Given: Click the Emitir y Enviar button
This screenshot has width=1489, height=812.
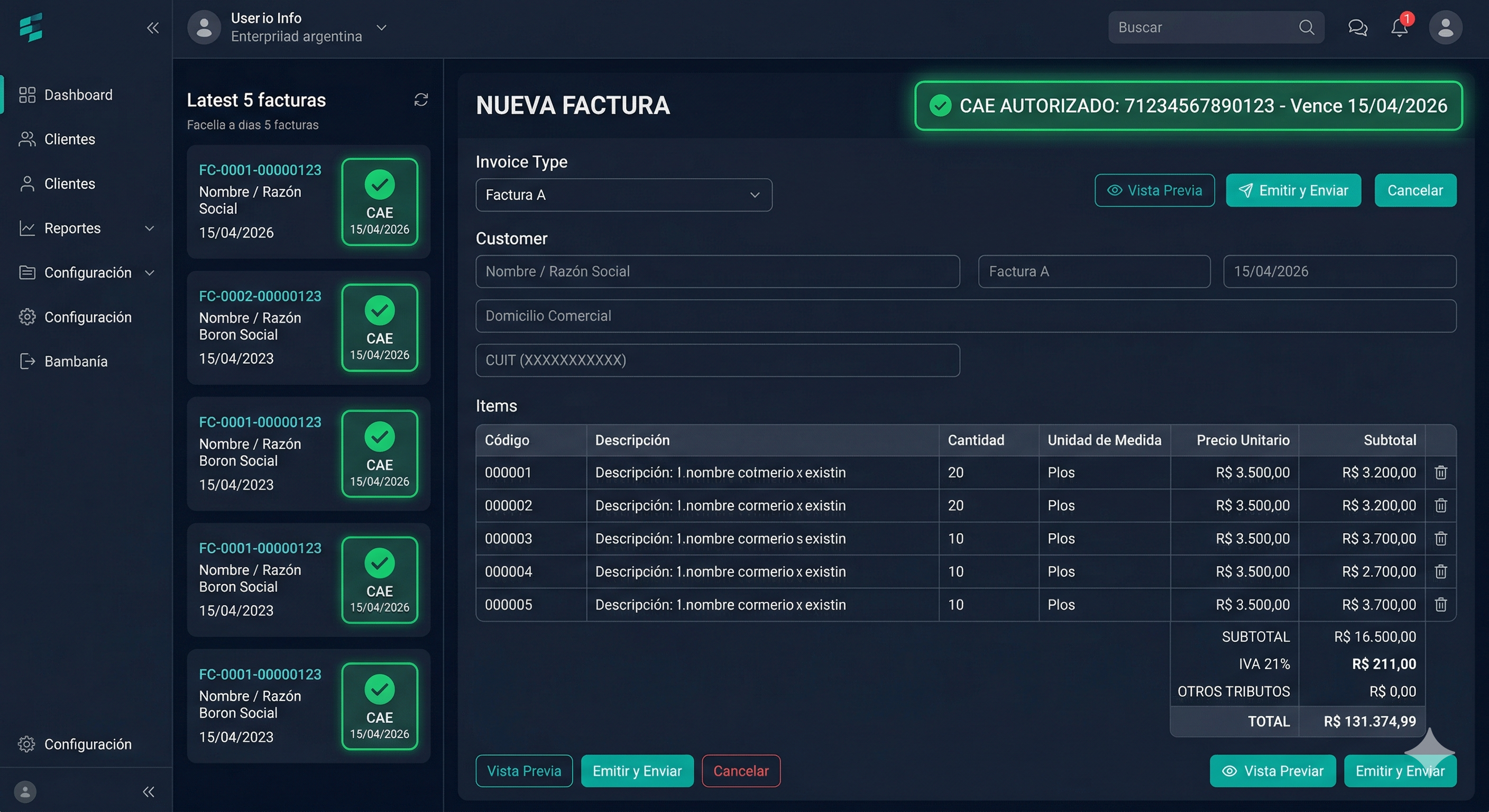Looking at the screenshot, I should (x=1294, y=190).
